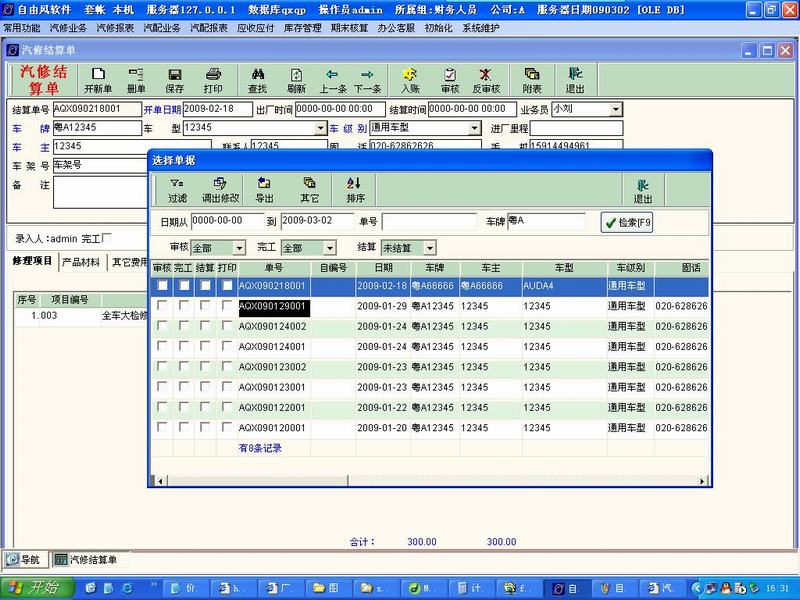
Task: Open the 业务员 dropdown
Action: point(616,109)
